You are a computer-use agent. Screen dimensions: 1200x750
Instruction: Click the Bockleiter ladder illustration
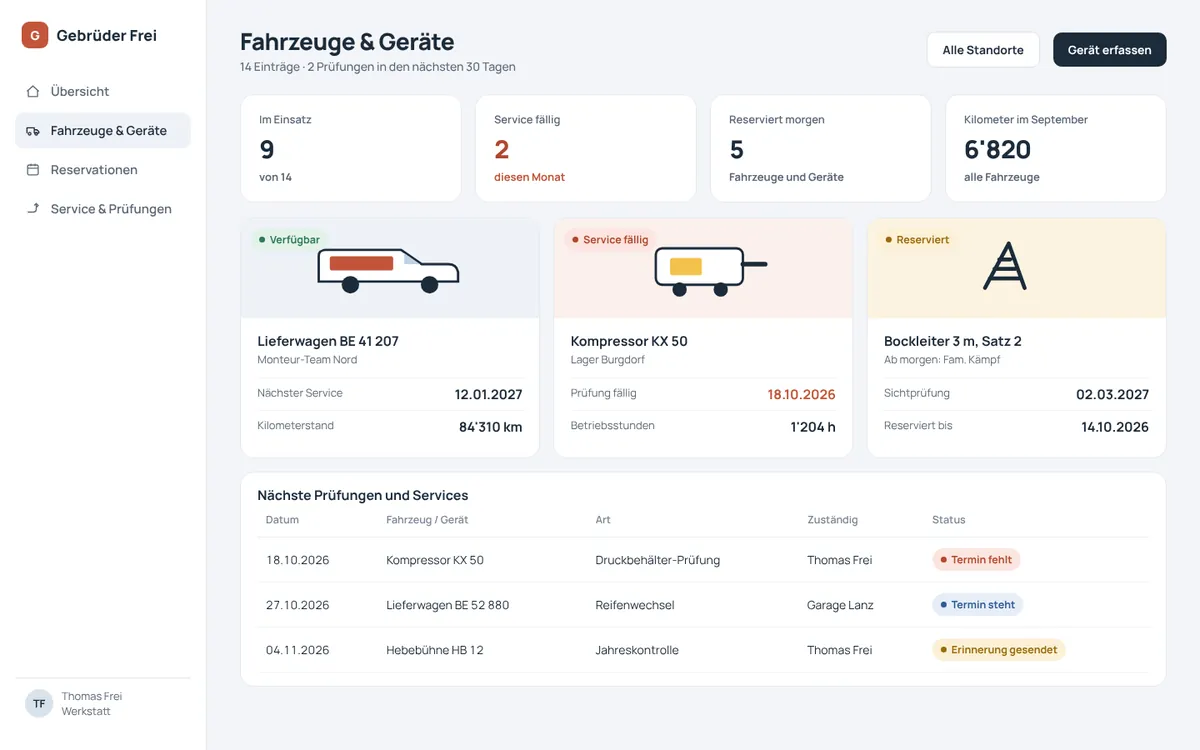click(x=1005, y=266)
